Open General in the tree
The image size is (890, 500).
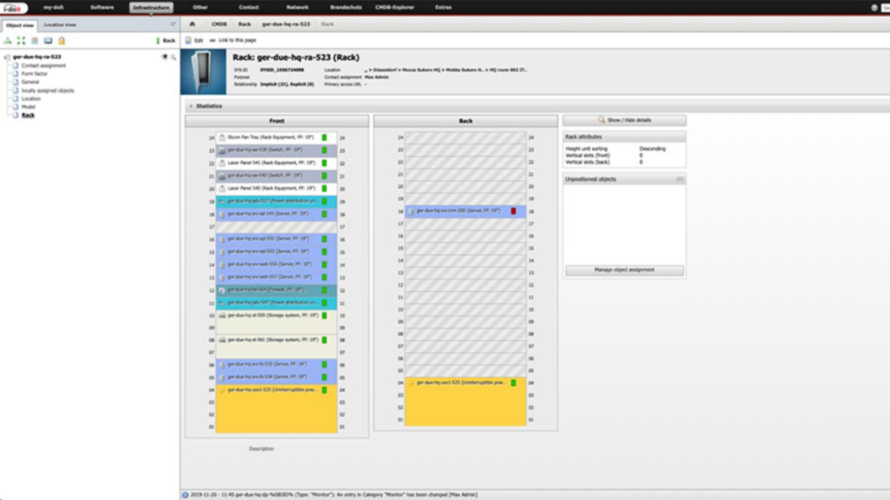click(30, 82)
